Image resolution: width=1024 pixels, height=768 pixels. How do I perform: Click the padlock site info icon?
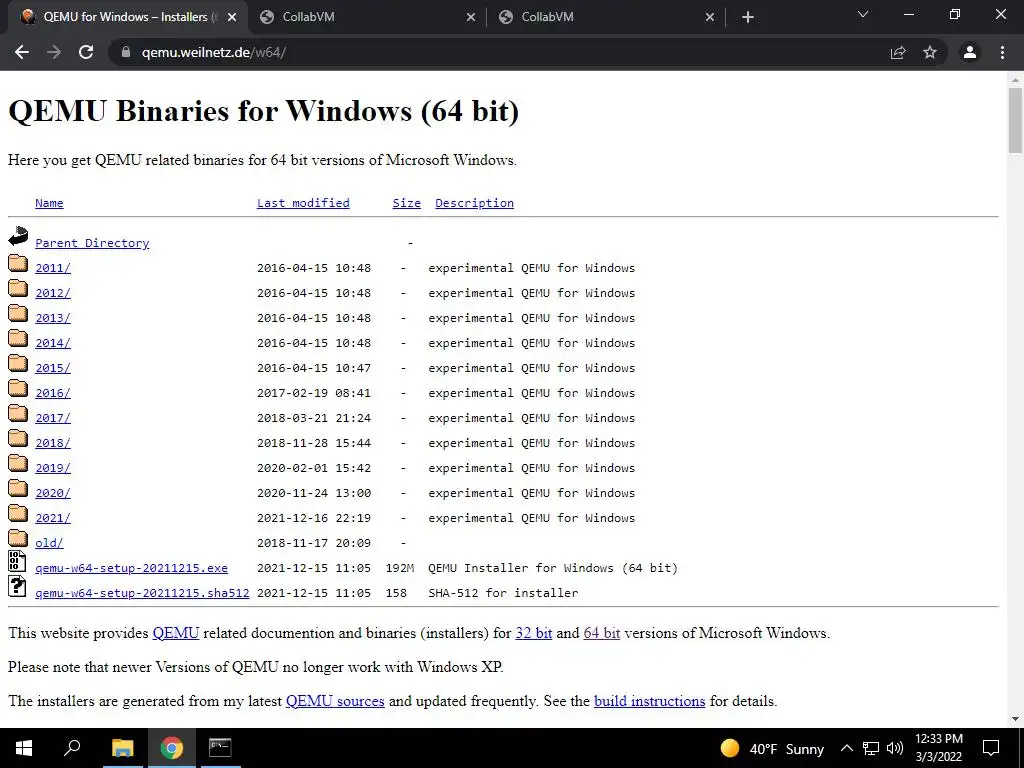coord(126,52)
